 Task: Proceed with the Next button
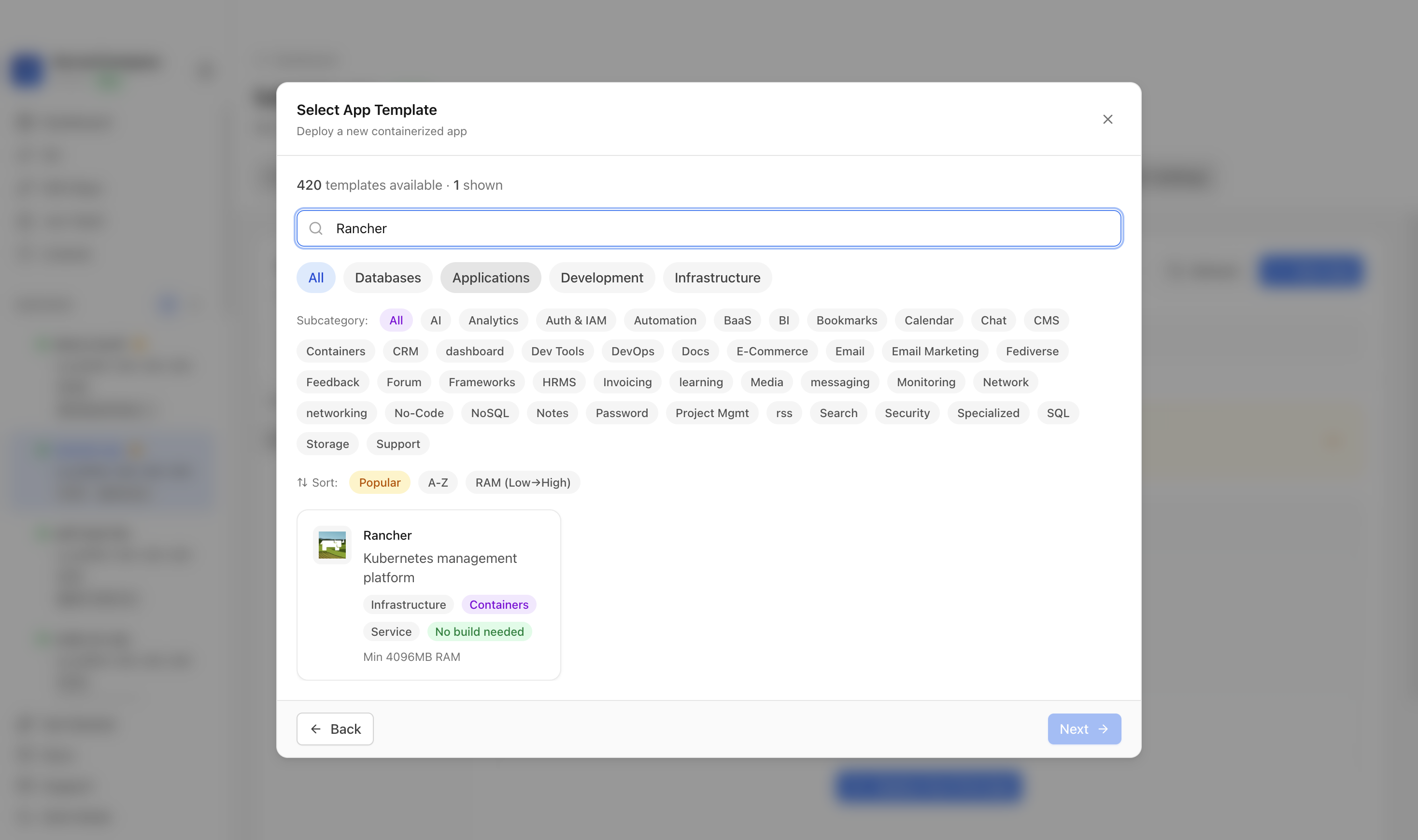point(1084,729)
